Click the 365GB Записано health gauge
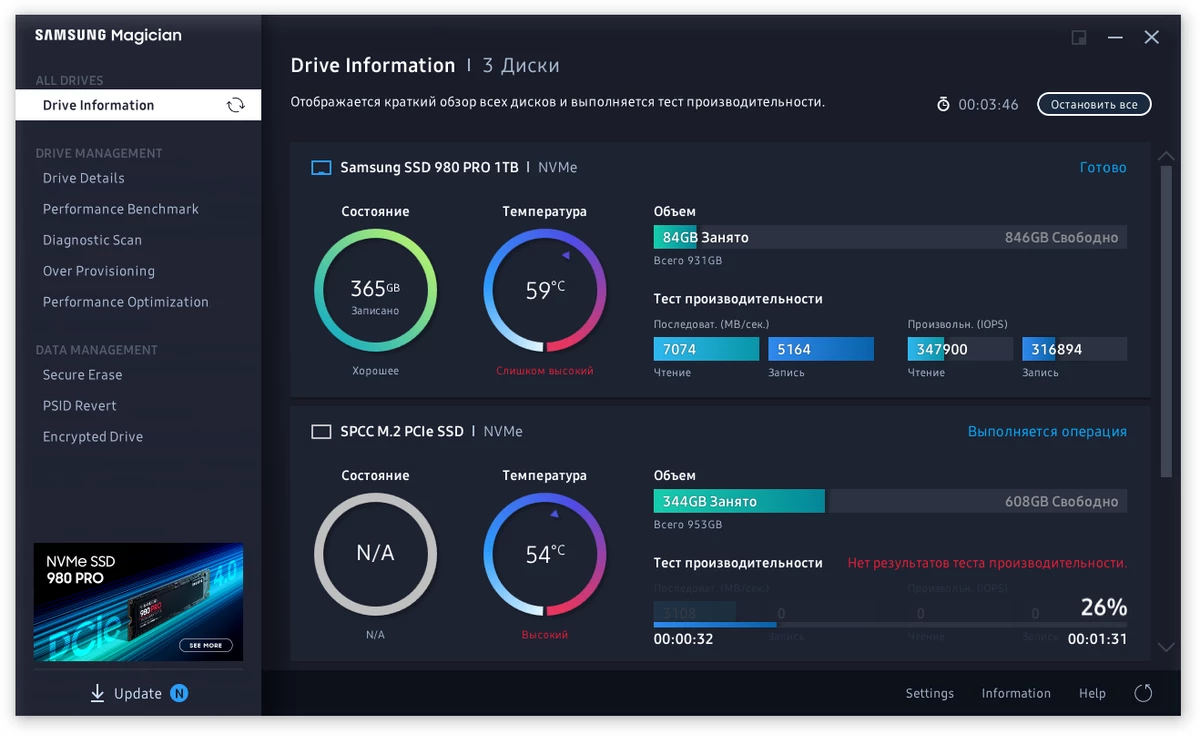The width and height of the screenshot is (1200, 736). [x=375, y=291]
